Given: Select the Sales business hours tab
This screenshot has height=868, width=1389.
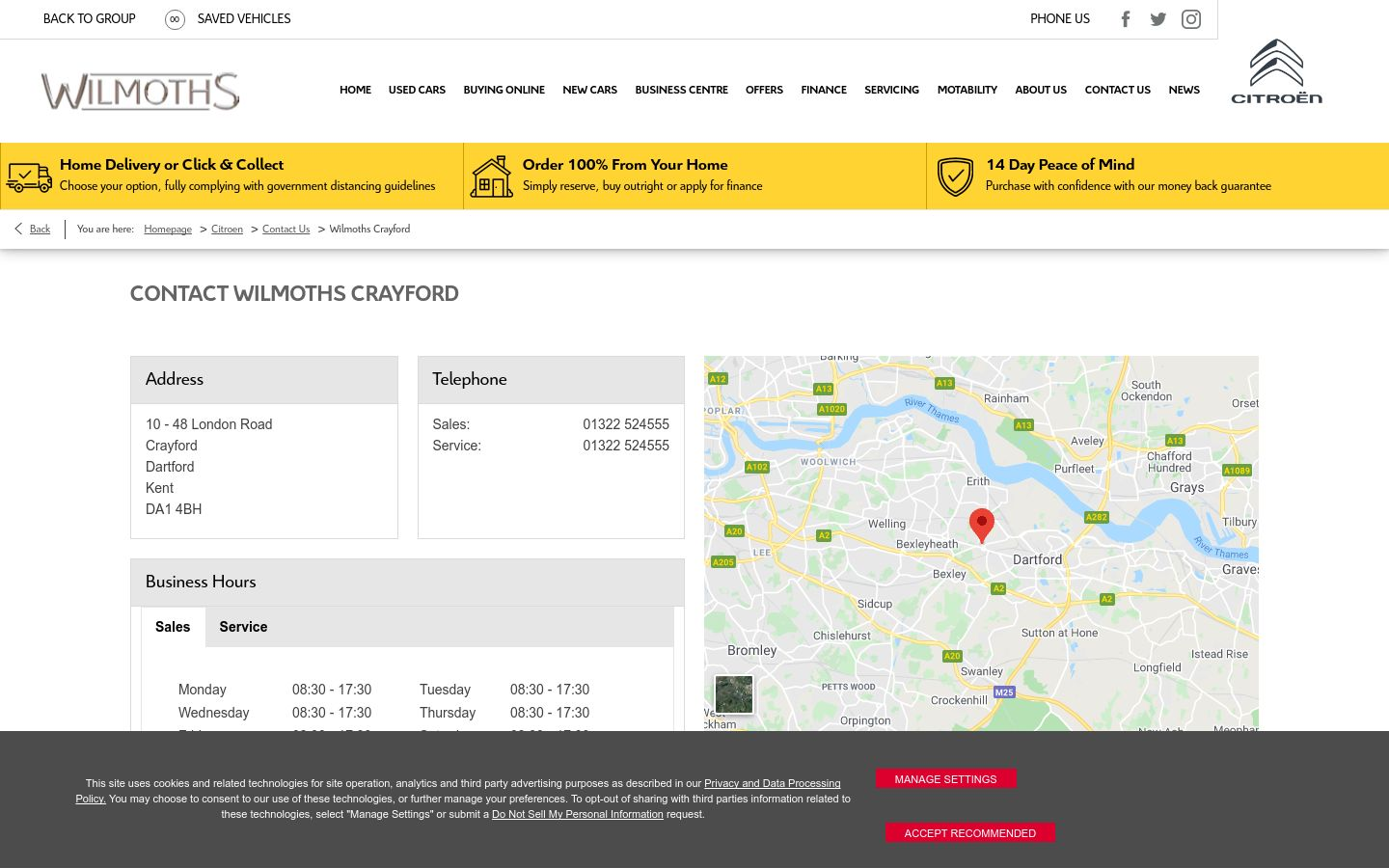Looking at the screenshot, I should point(173,627).
